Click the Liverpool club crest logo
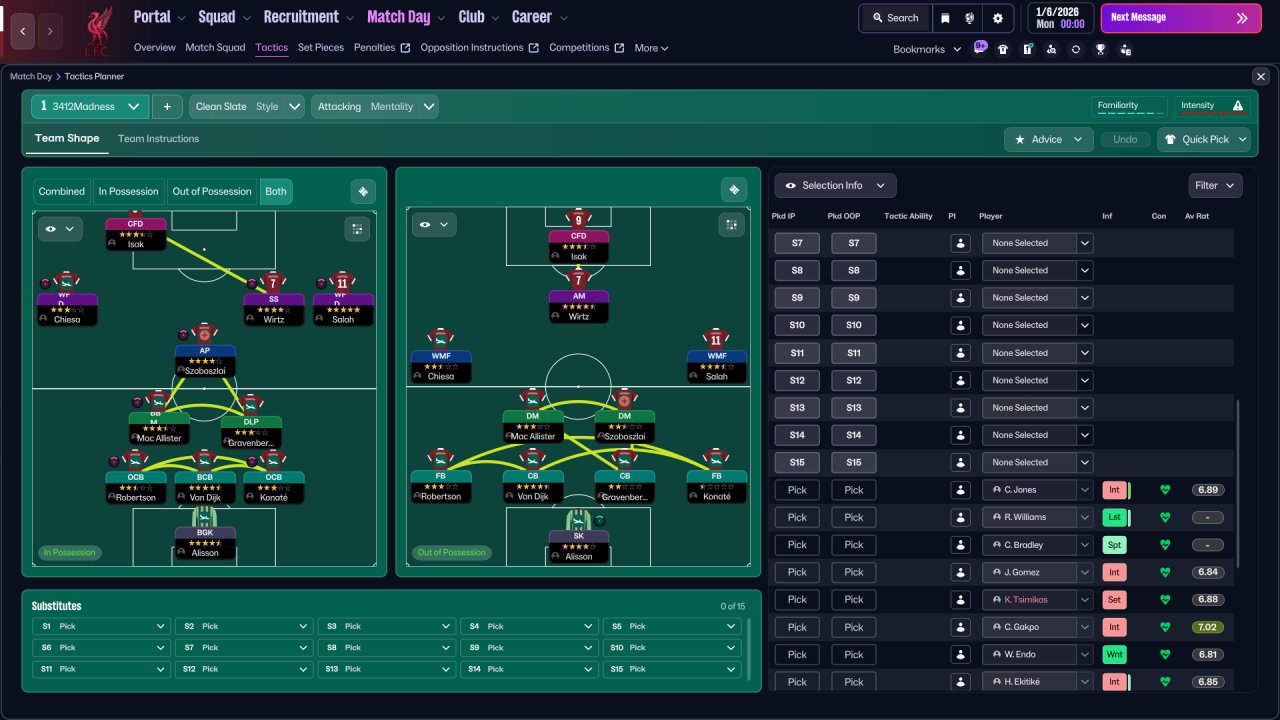The width and height of the screenshot is (1280, 720). click(x=98, y=31)
